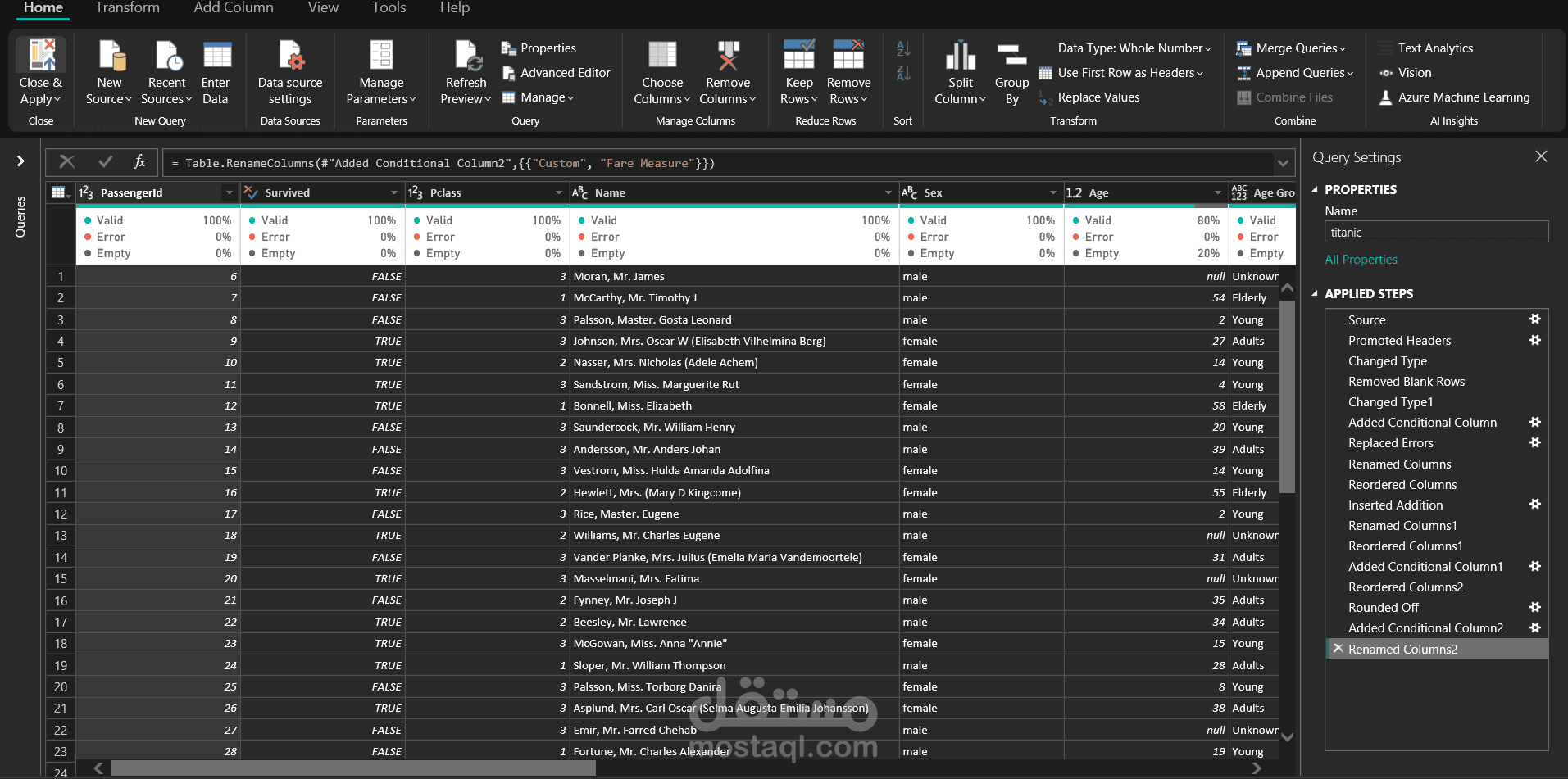The width and height of the screenshot is (1568, 779).
Task: Open gear for the Inserted Addition step
Action: (x=1535, y=505)
